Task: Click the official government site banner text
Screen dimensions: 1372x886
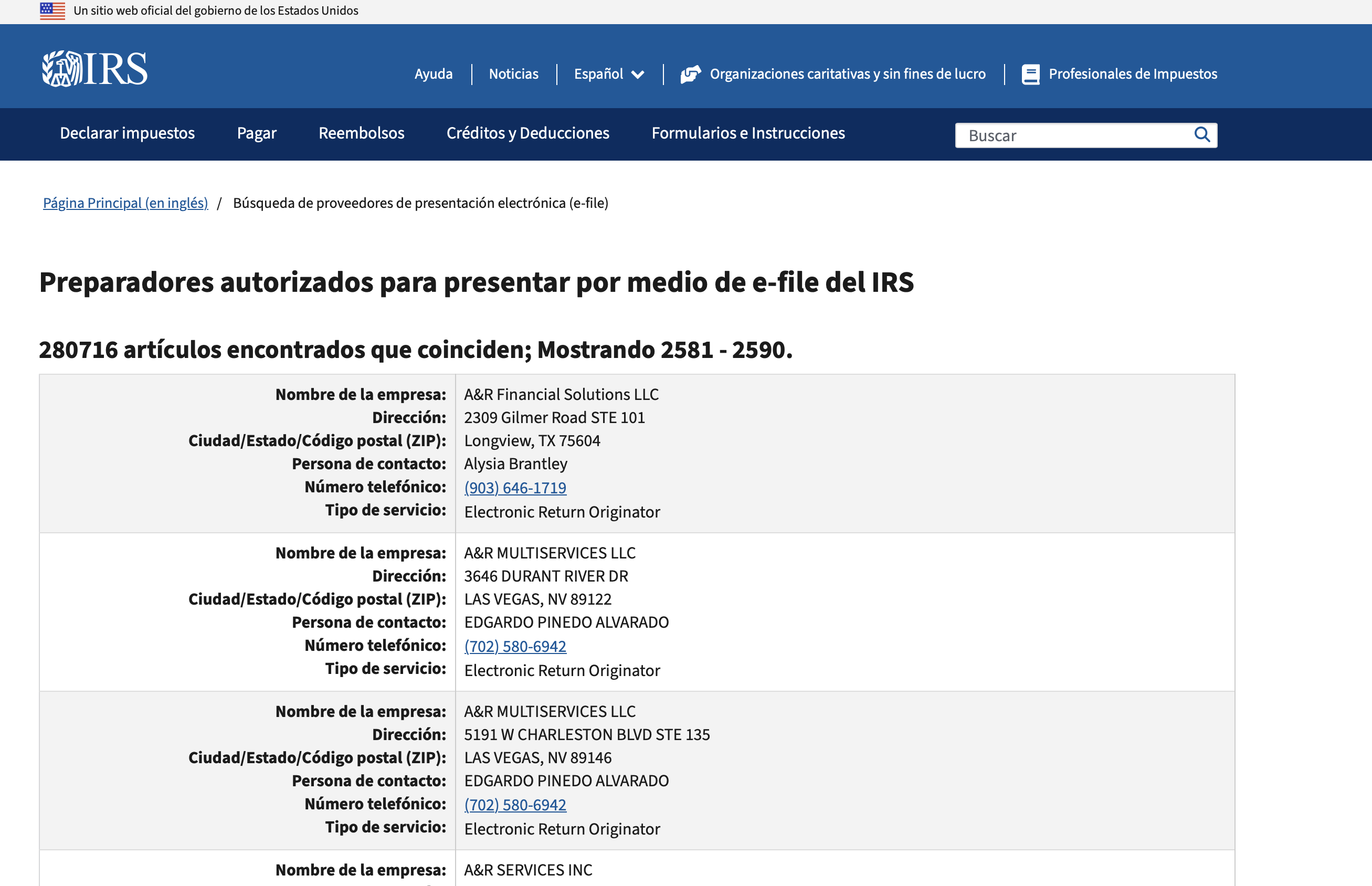Action: pyautogui.click(x=216, y=11)
